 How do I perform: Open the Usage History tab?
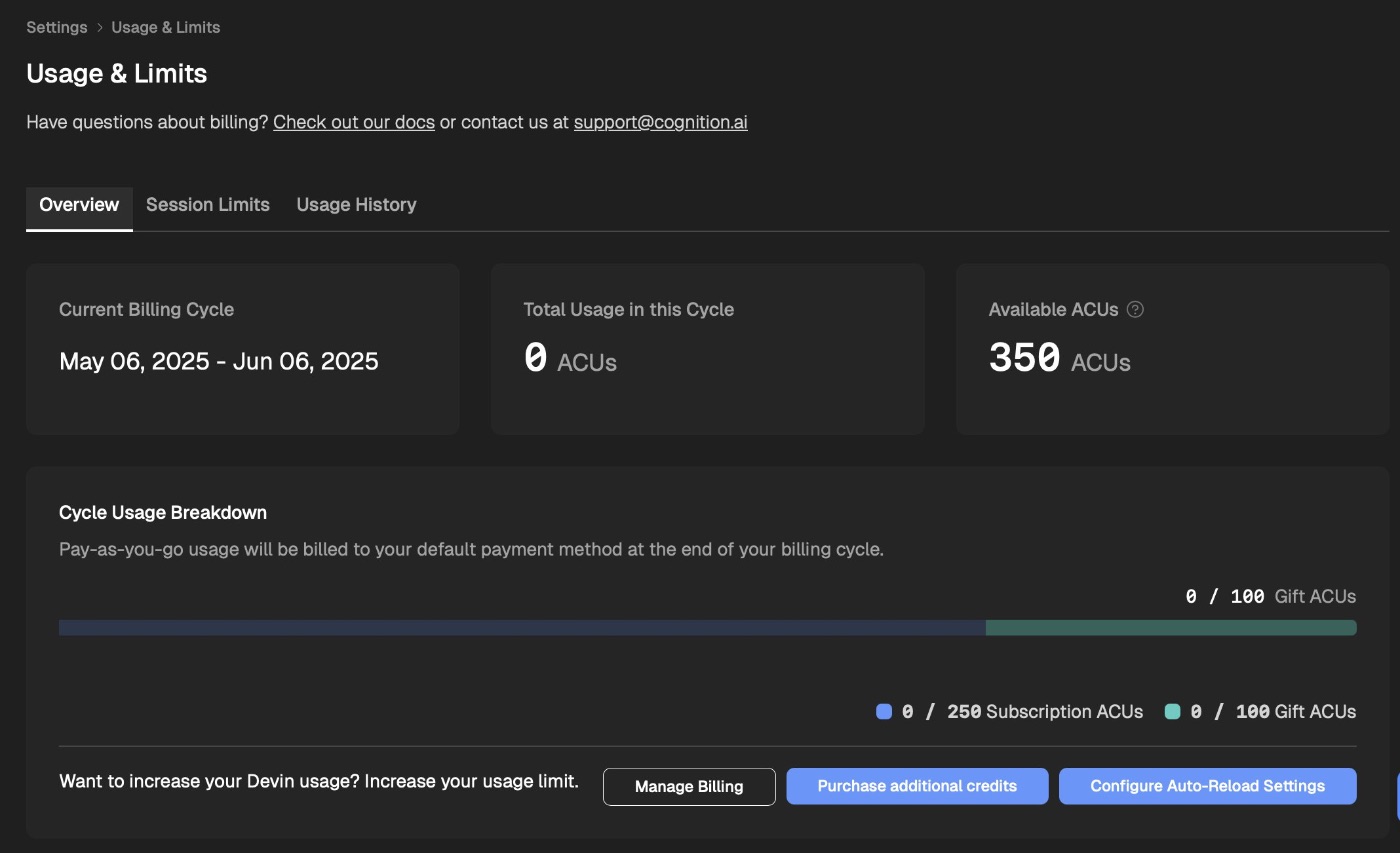pyautogui.click(x=356, y=205)
